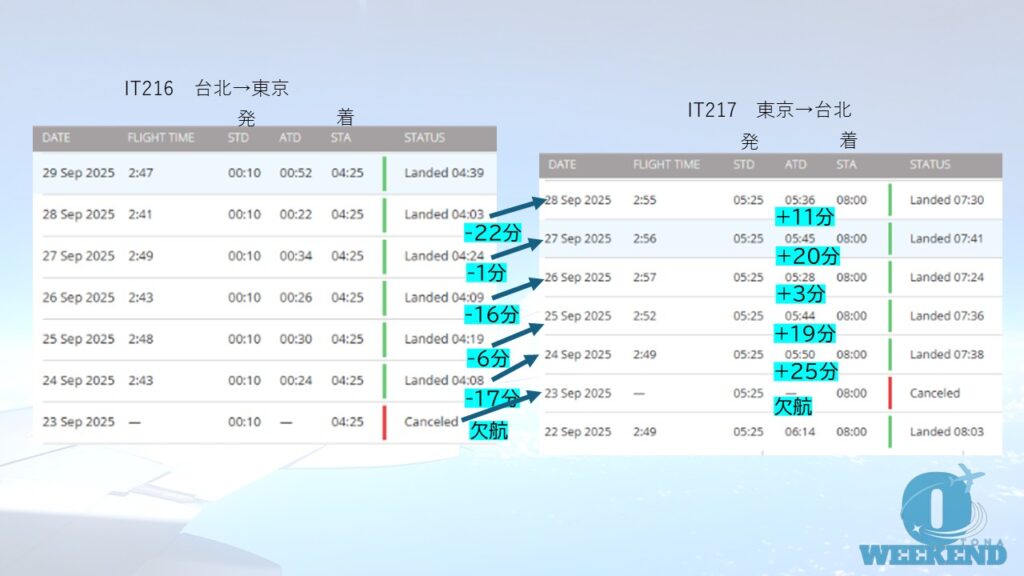The image size is (1024, 576).
Task: Click green status bar beside Landed 08:03
Action: coord(889,432)
